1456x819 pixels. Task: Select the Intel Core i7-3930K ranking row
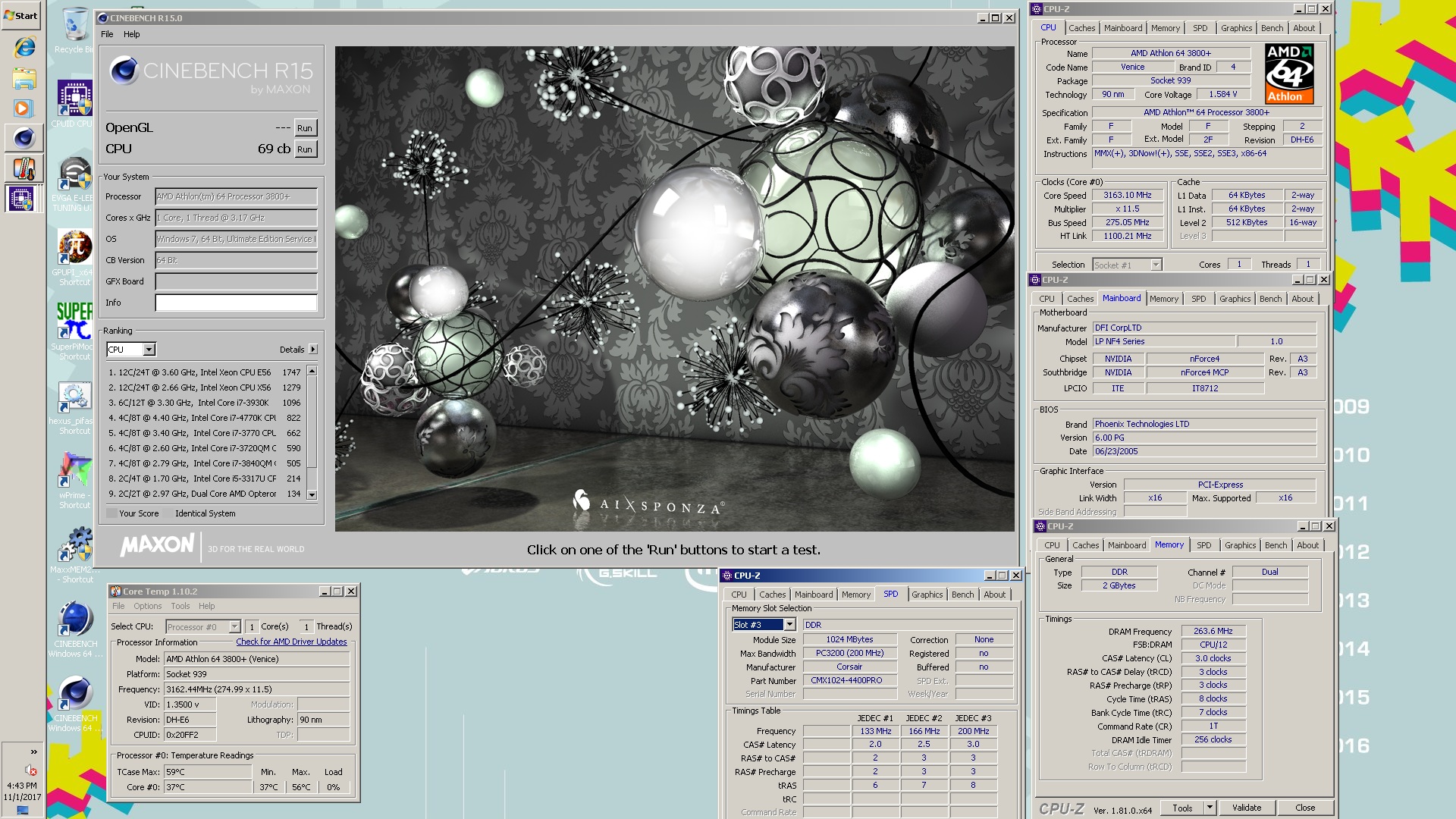pyautogui.click(x=205, y=403)
